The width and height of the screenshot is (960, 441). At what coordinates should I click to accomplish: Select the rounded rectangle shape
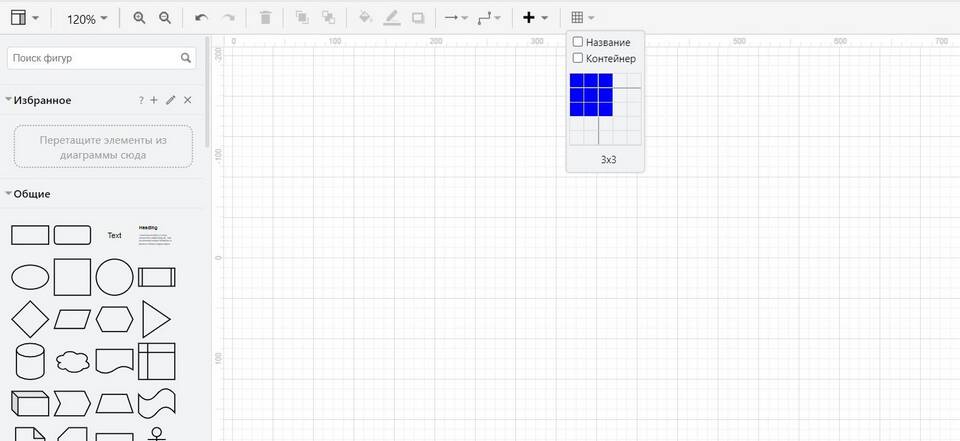pyautogui.click(x=72, y=235)
